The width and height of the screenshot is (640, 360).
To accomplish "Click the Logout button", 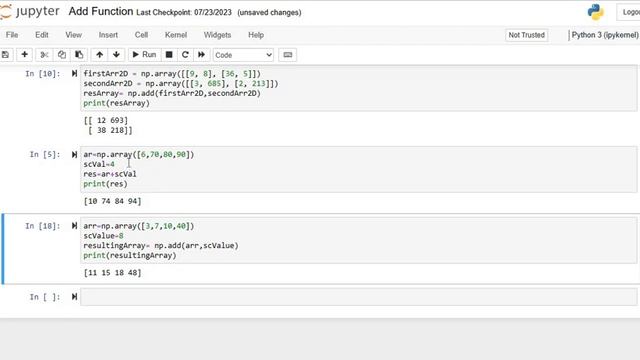I will coord(629,12).
